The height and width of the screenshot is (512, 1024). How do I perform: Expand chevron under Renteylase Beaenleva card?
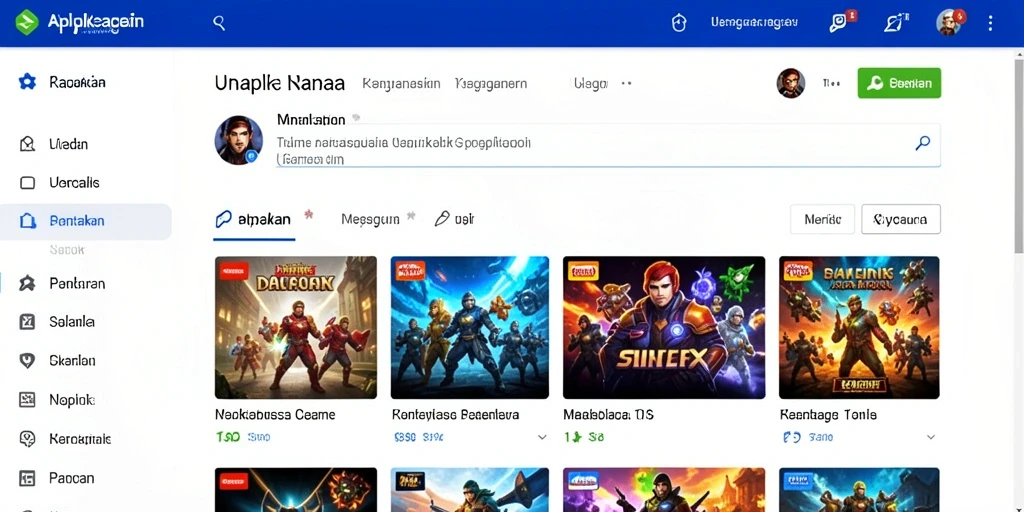(x=541, y=438)
